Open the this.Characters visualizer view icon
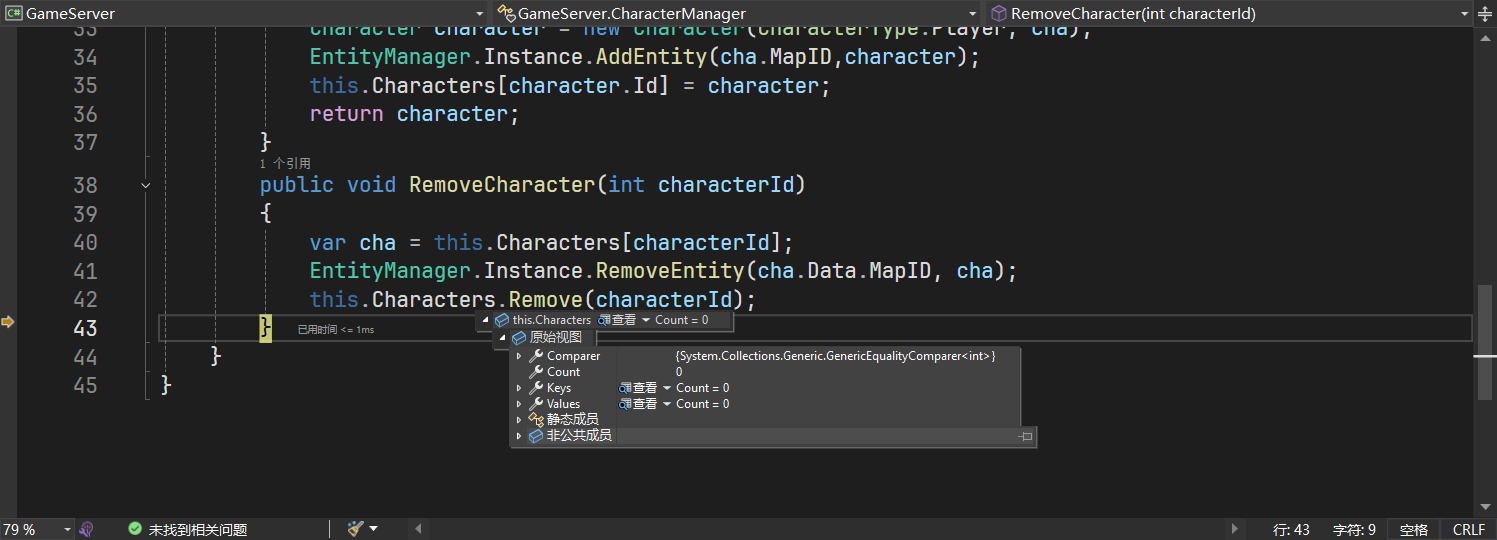The width and height of the screenshot is (1497, 540). pyautogui.click(x=605, y=320)
